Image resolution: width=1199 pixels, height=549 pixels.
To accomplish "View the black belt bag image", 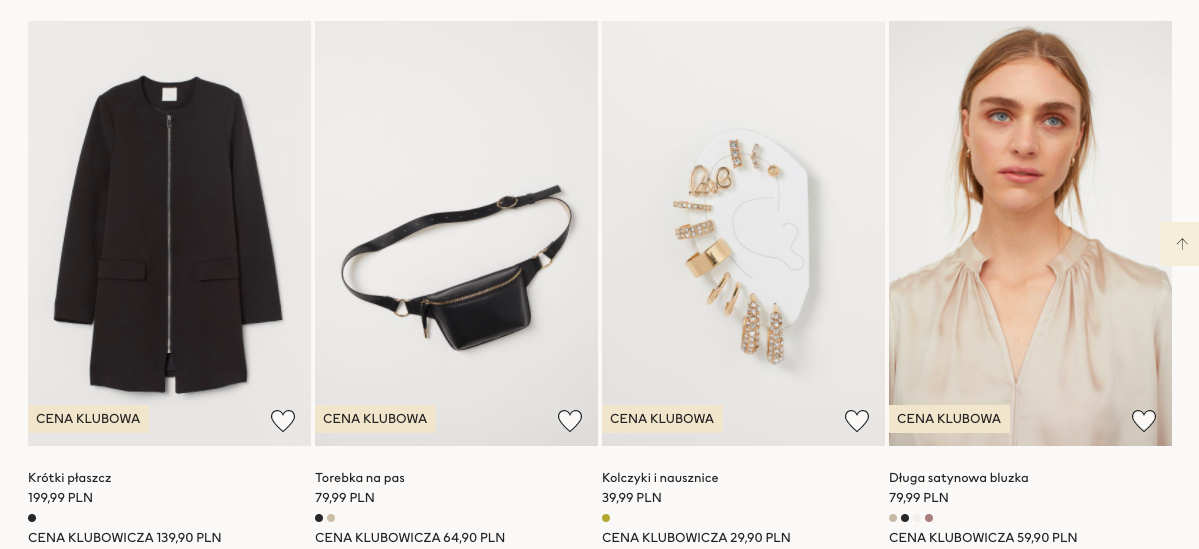I will coord(456,230).
